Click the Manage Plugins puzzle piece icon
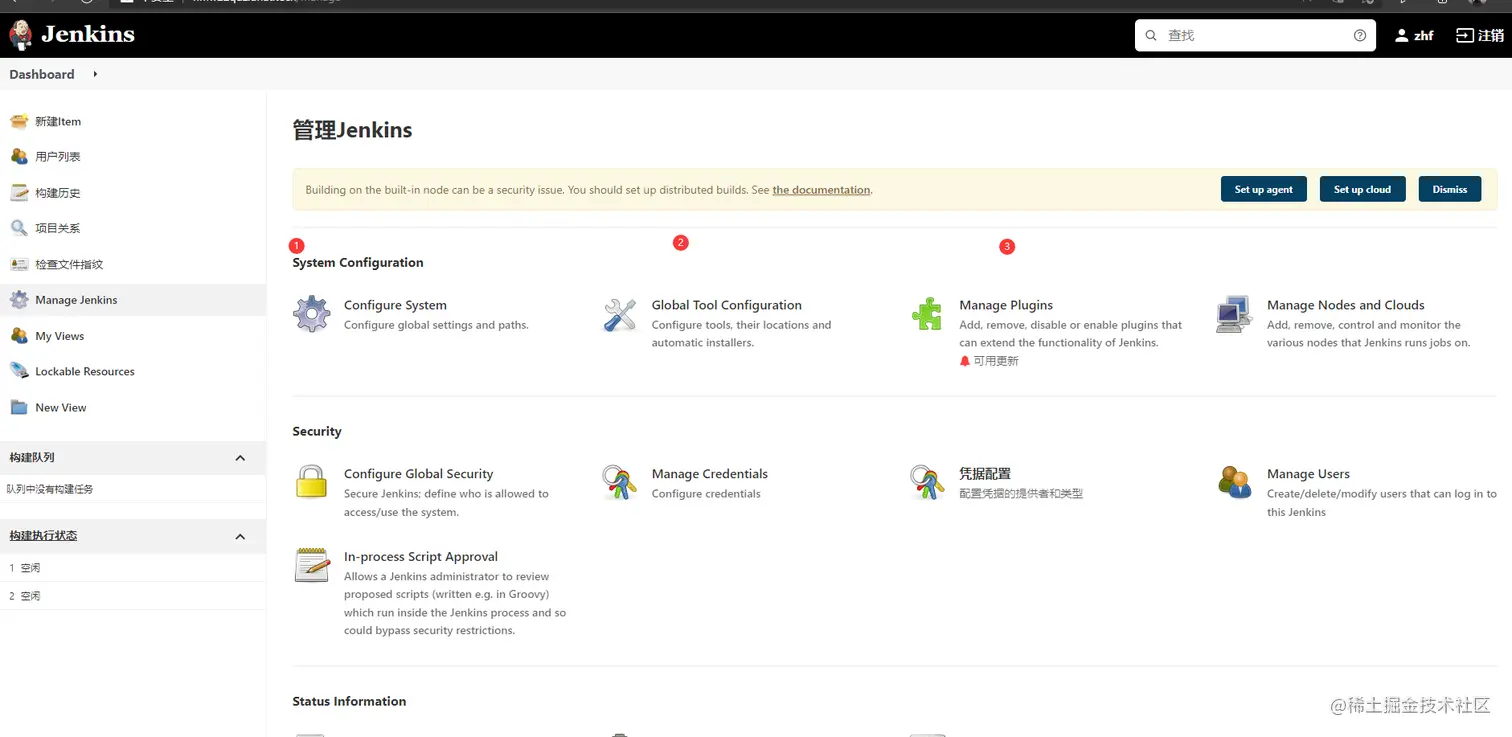Image resolution: width=1512 pixels, height=737 pixels. pyautogui.click(x=927, y=314)
